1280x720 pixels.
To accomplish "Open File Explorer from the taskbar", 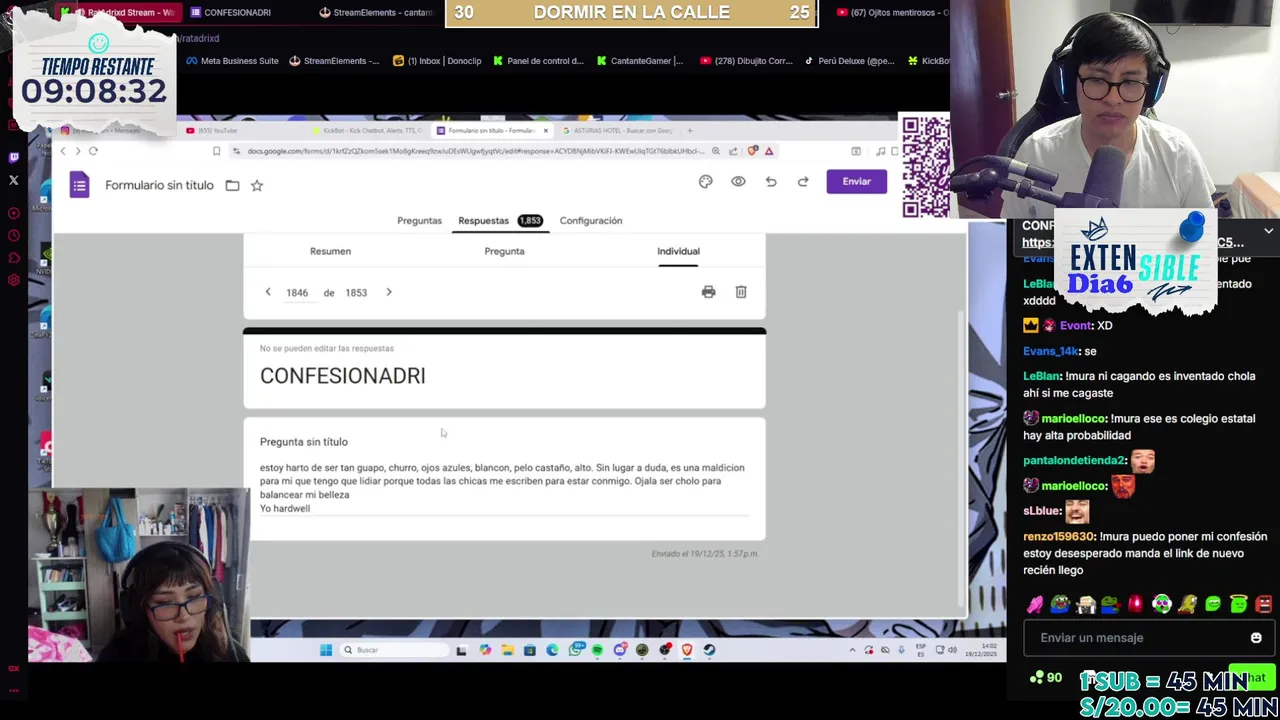I will (x=507, y=650).
